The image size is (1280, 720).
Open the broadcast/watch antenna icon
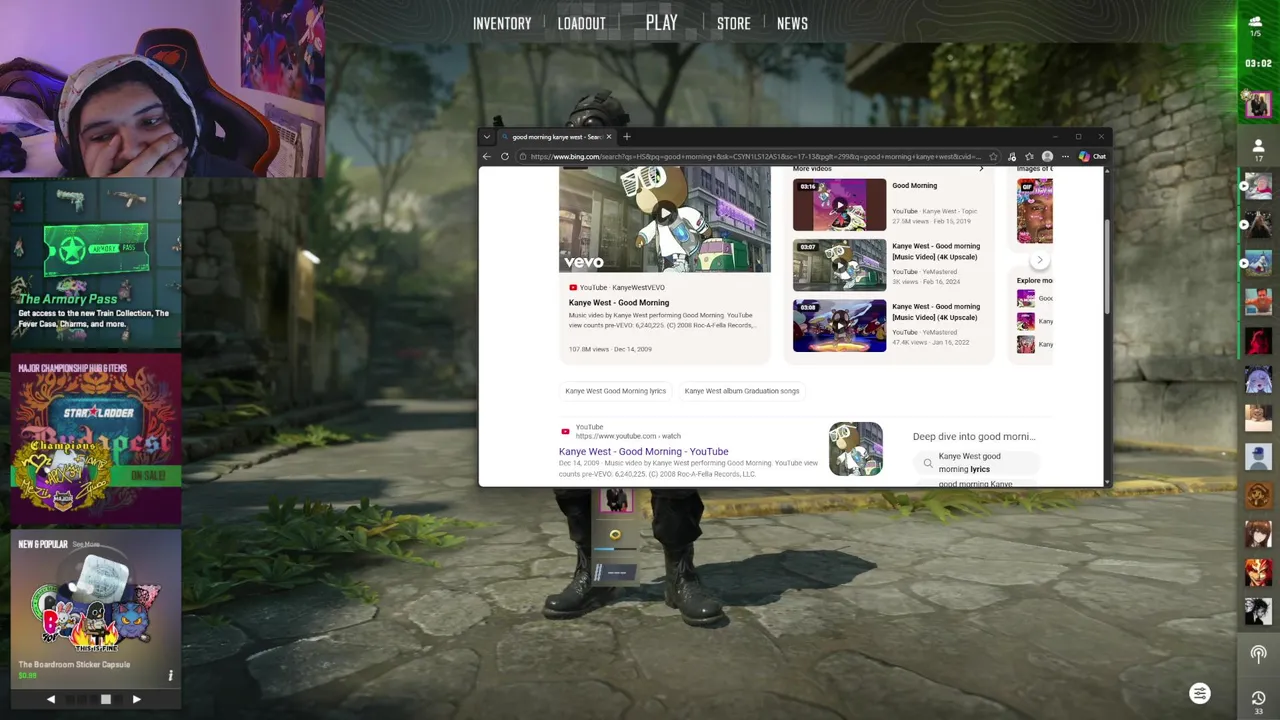[1258, 654]
